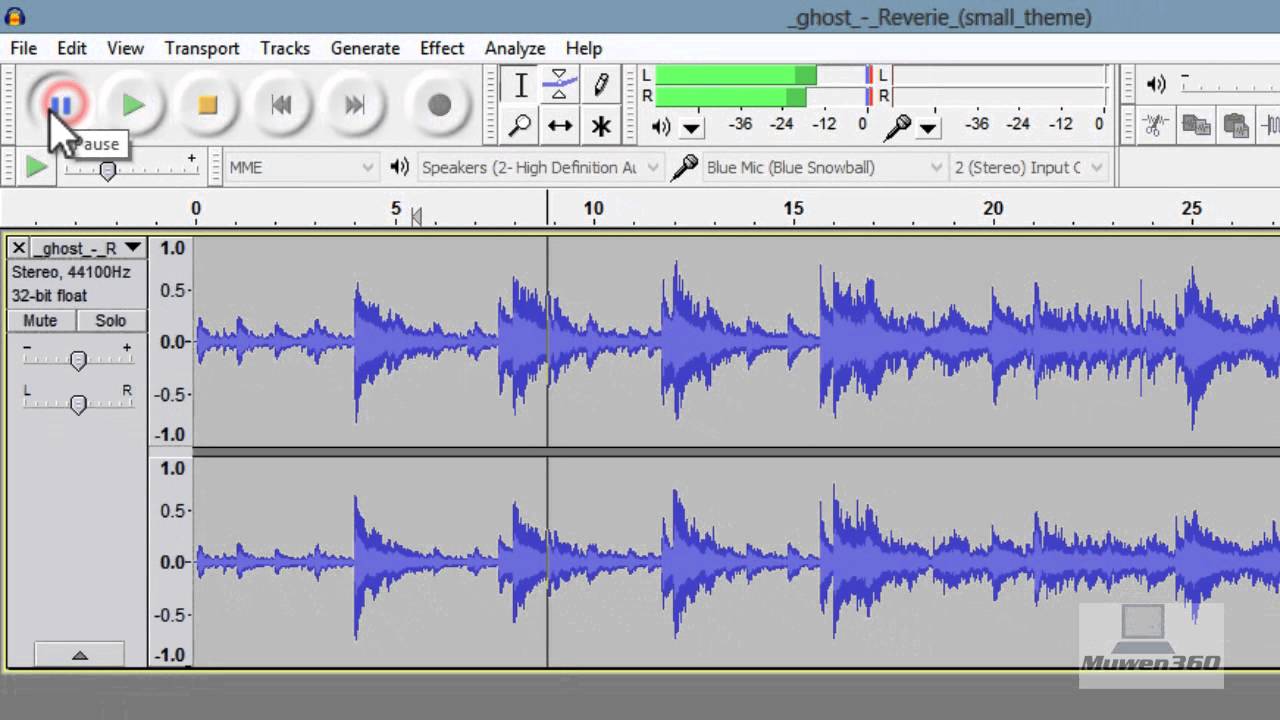
Task: Open the Analyze menu
Action: [x=515, y=48]
